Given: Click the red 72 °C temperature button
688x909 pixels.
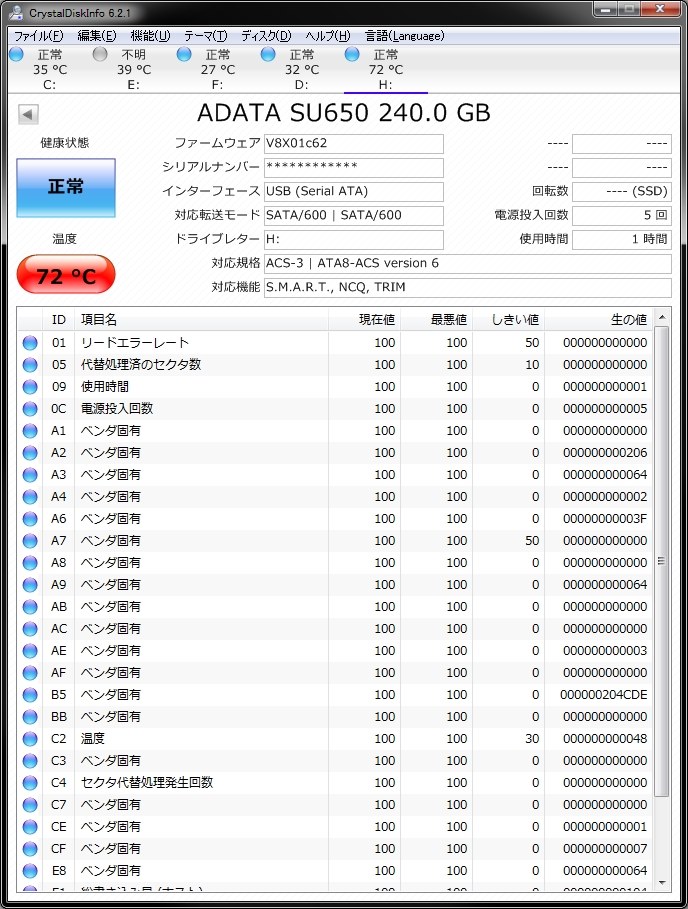Looking at the screenshot, I should [x=66, y=275].
